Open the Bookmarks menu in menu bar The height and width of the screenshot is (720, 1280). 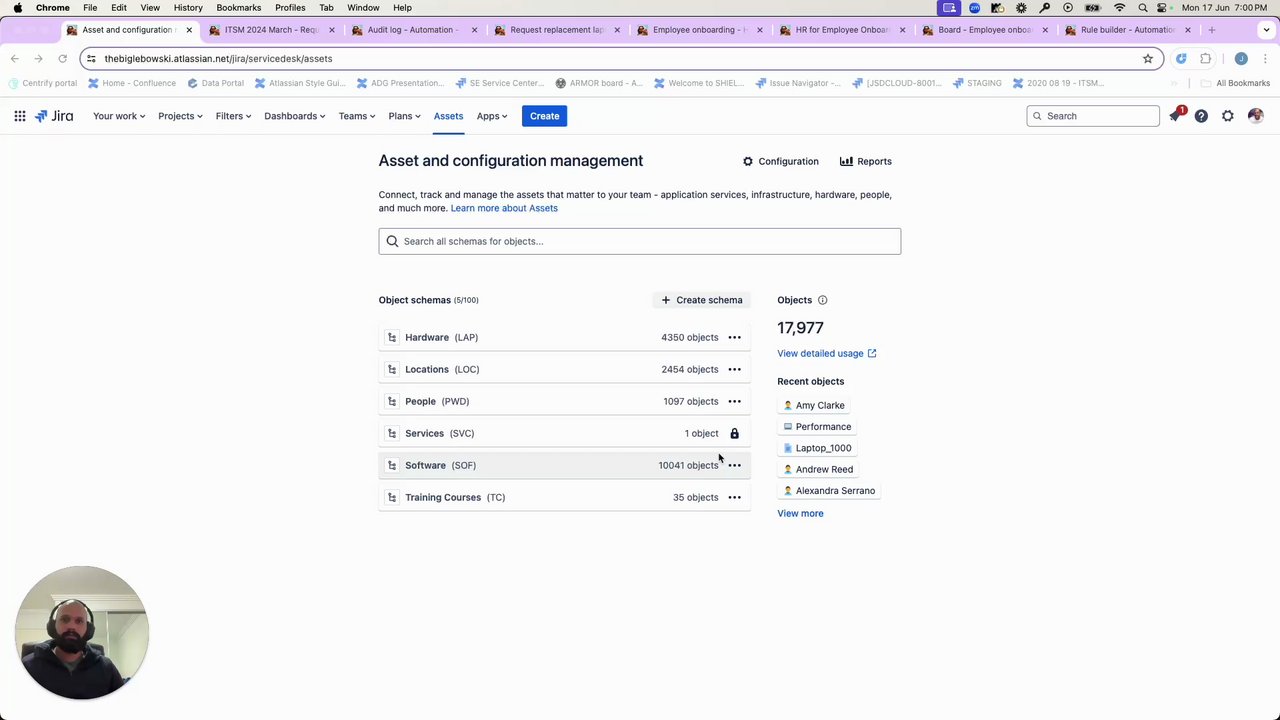(239, 8)
